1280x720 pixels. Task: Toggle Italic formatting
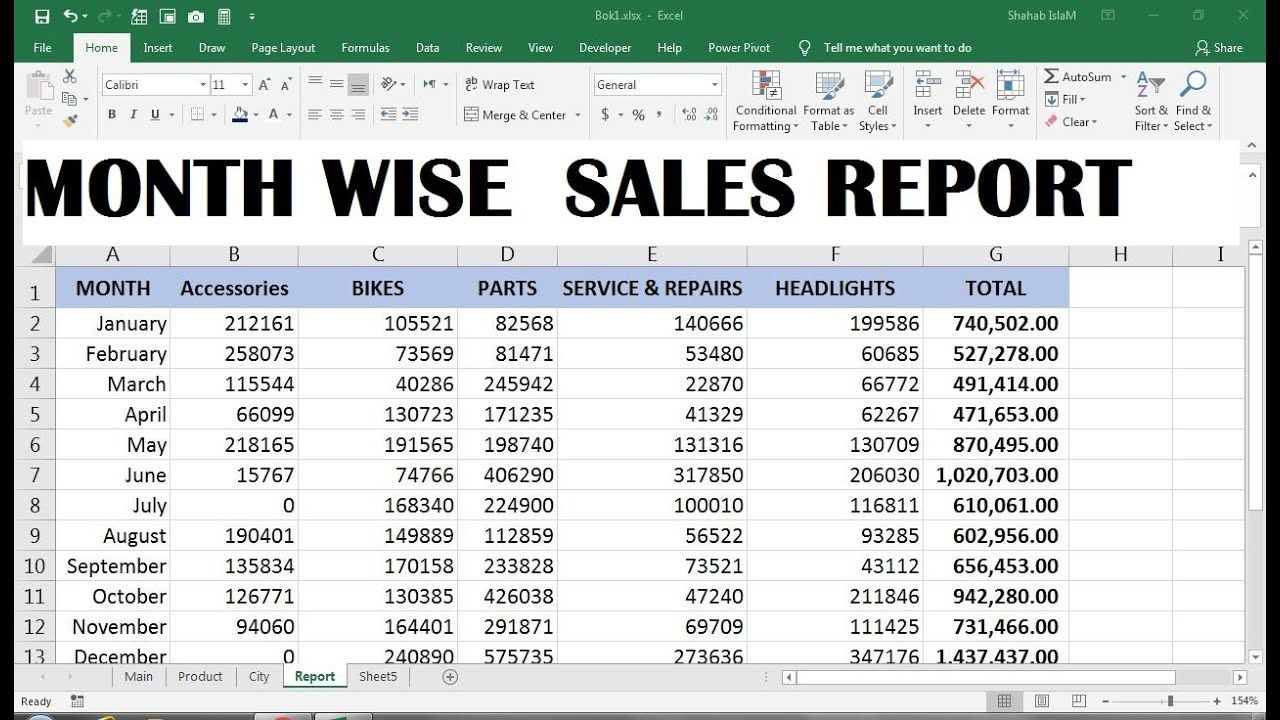click(134, 115)
